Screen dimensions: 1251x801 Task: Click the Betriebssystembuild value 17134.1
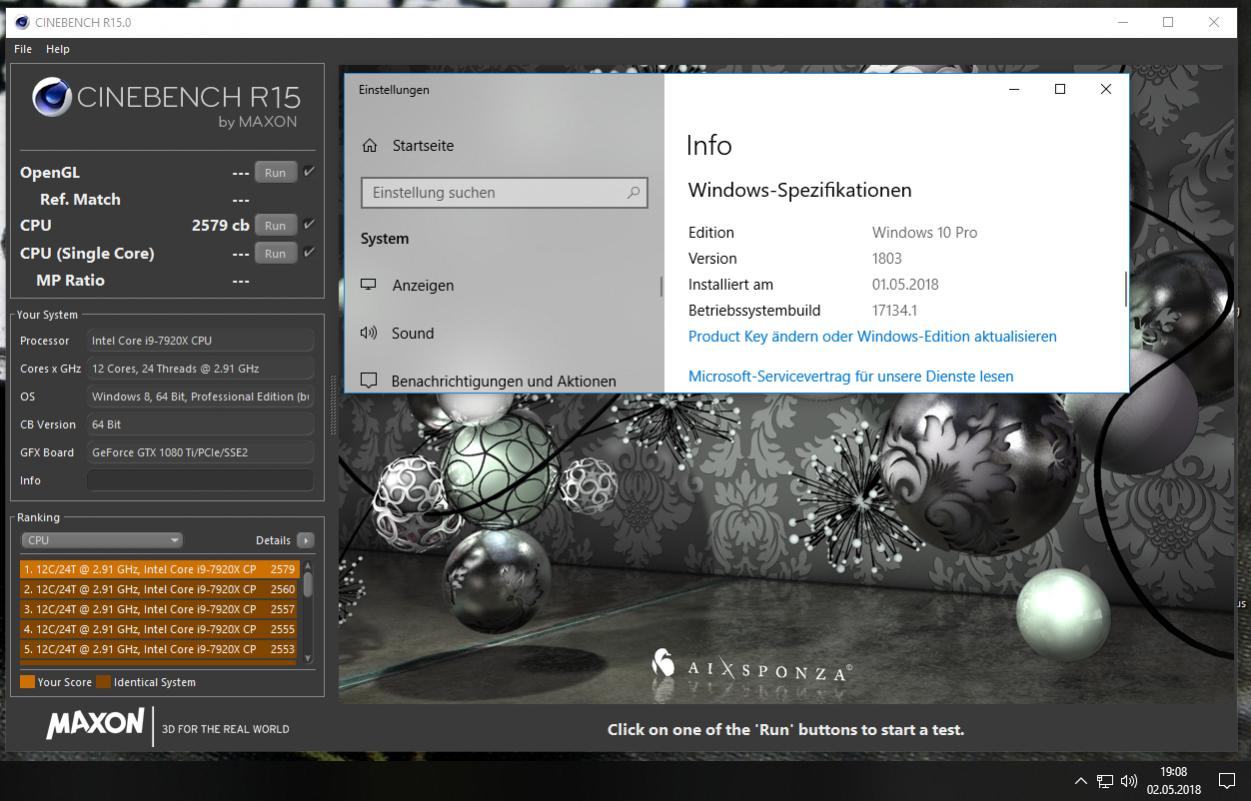click(894, 311)
